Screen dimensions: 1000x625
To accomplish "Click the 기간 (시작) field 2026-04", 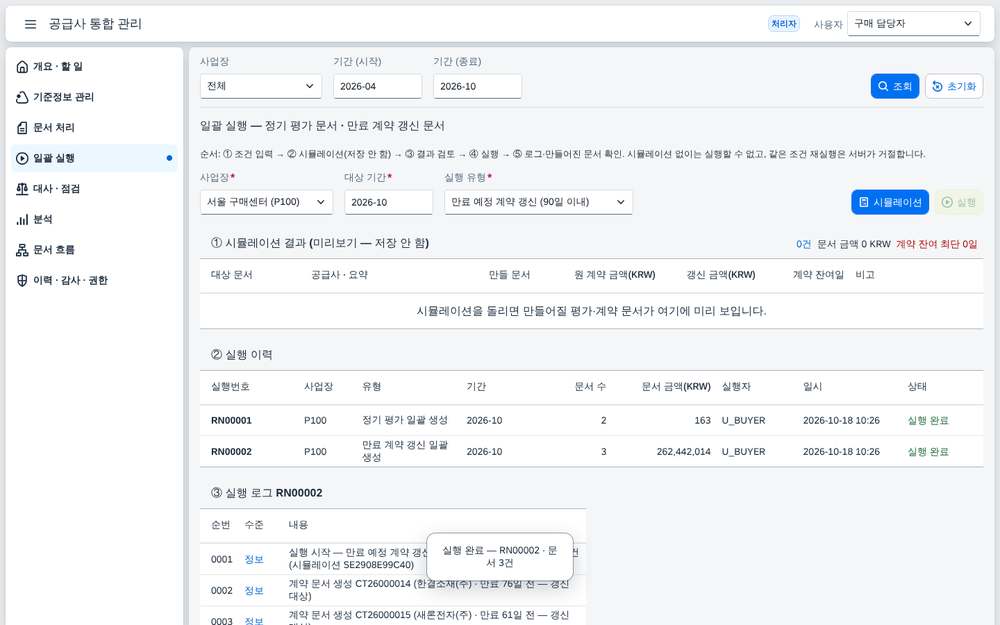I will pos(378,86).
